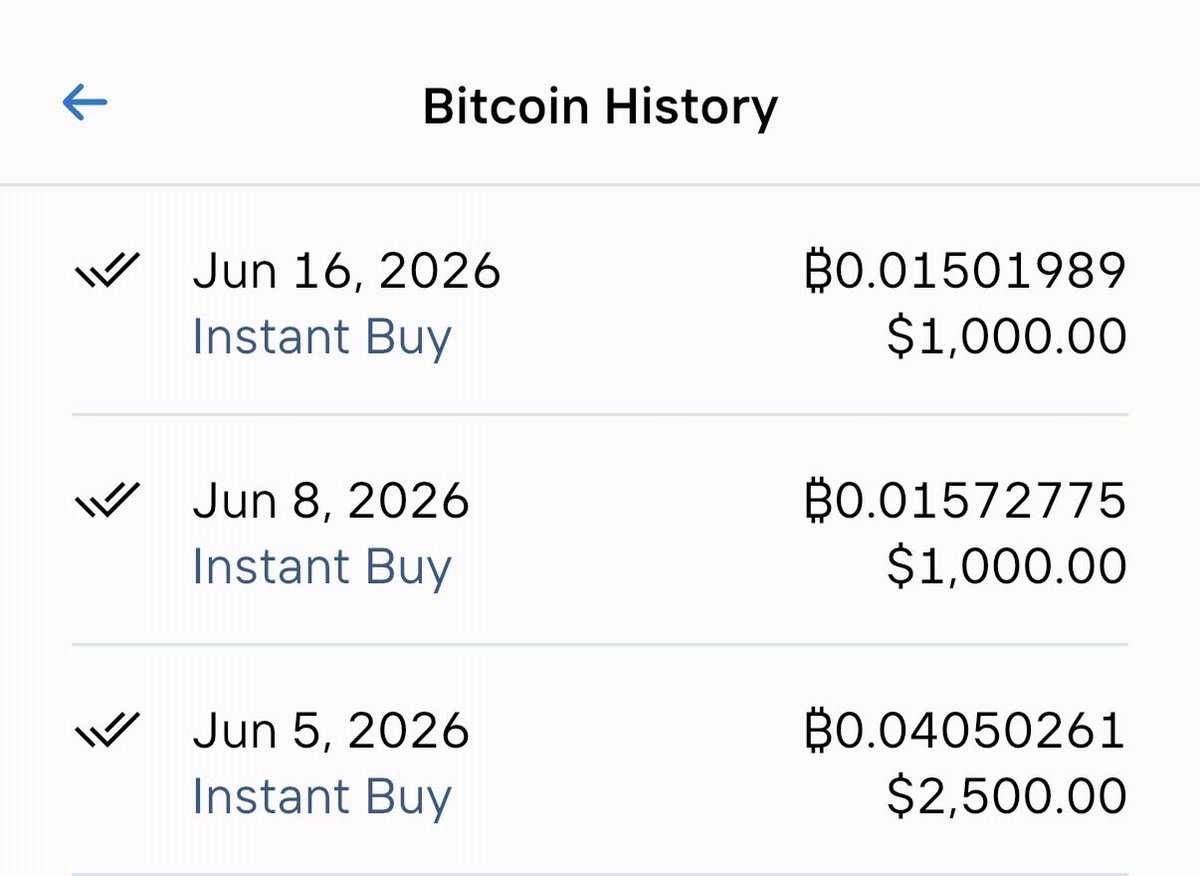Tap the Bitcoin History title

pos(600,106)
